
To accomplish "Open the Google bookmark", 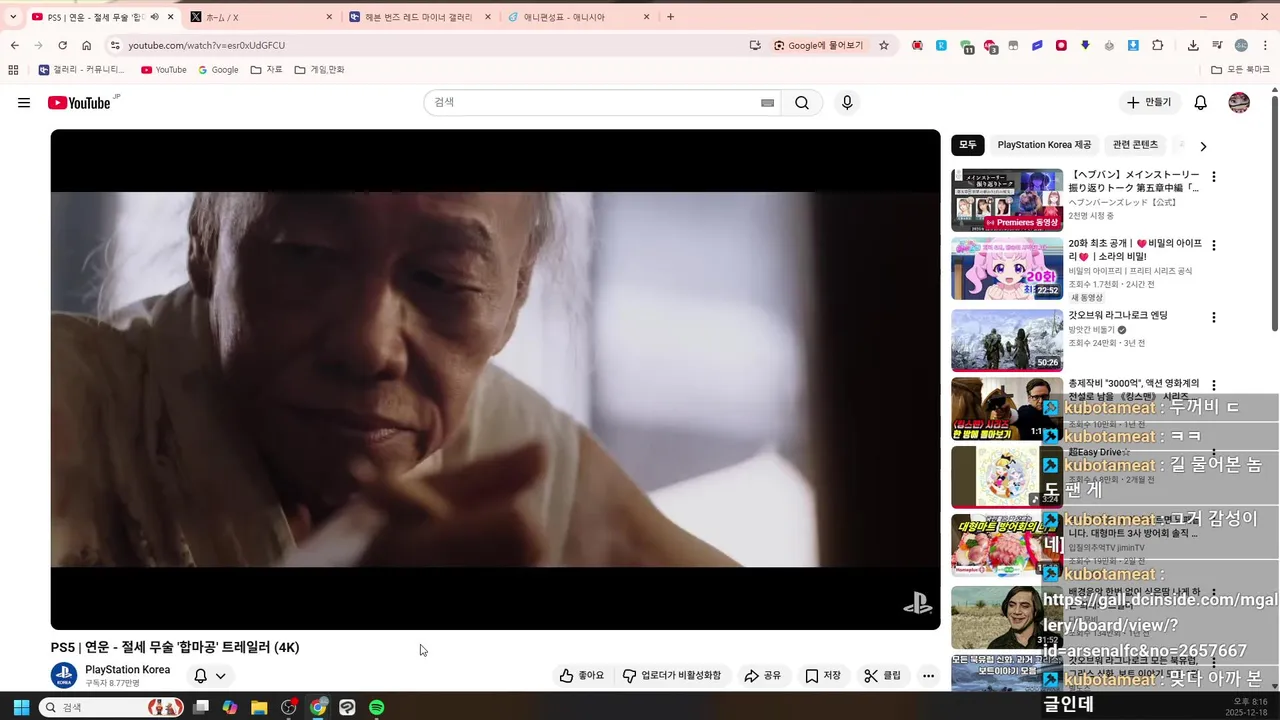I will click(x=218, y=70).
